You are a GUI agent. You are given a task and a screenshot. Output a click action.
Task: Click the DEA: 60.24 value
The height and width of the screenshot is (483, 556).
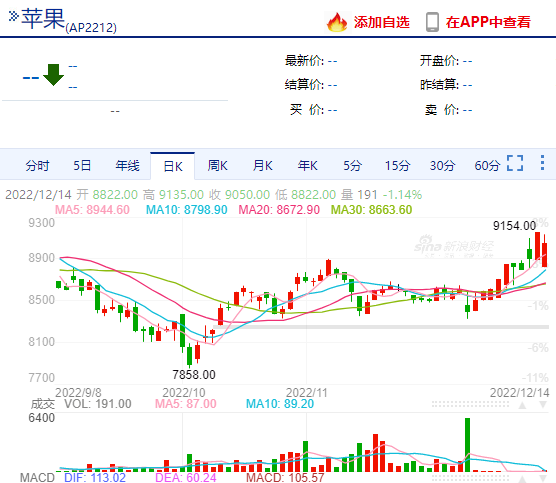pos(185,477)
